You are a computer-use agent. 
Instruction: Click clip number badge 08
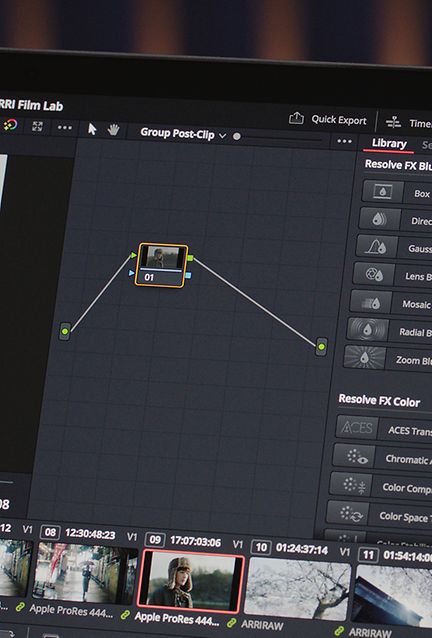[50, 532]
